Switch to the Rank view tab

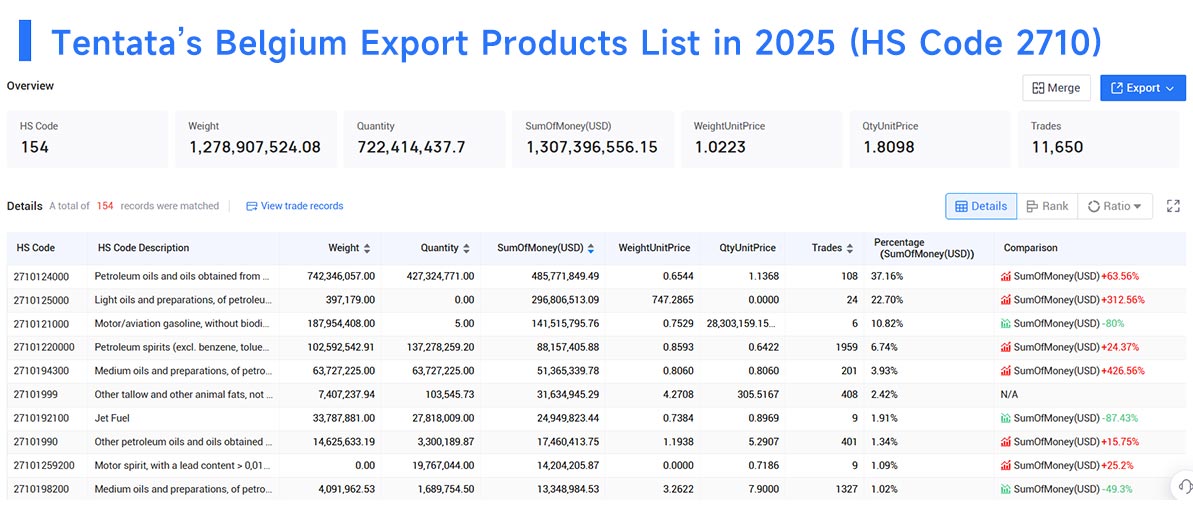click(x=1047, y=206)
